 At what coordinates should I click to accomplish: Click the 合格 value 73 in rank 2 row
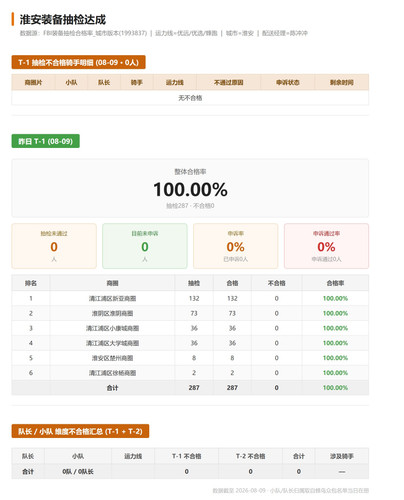click(232, 313)
